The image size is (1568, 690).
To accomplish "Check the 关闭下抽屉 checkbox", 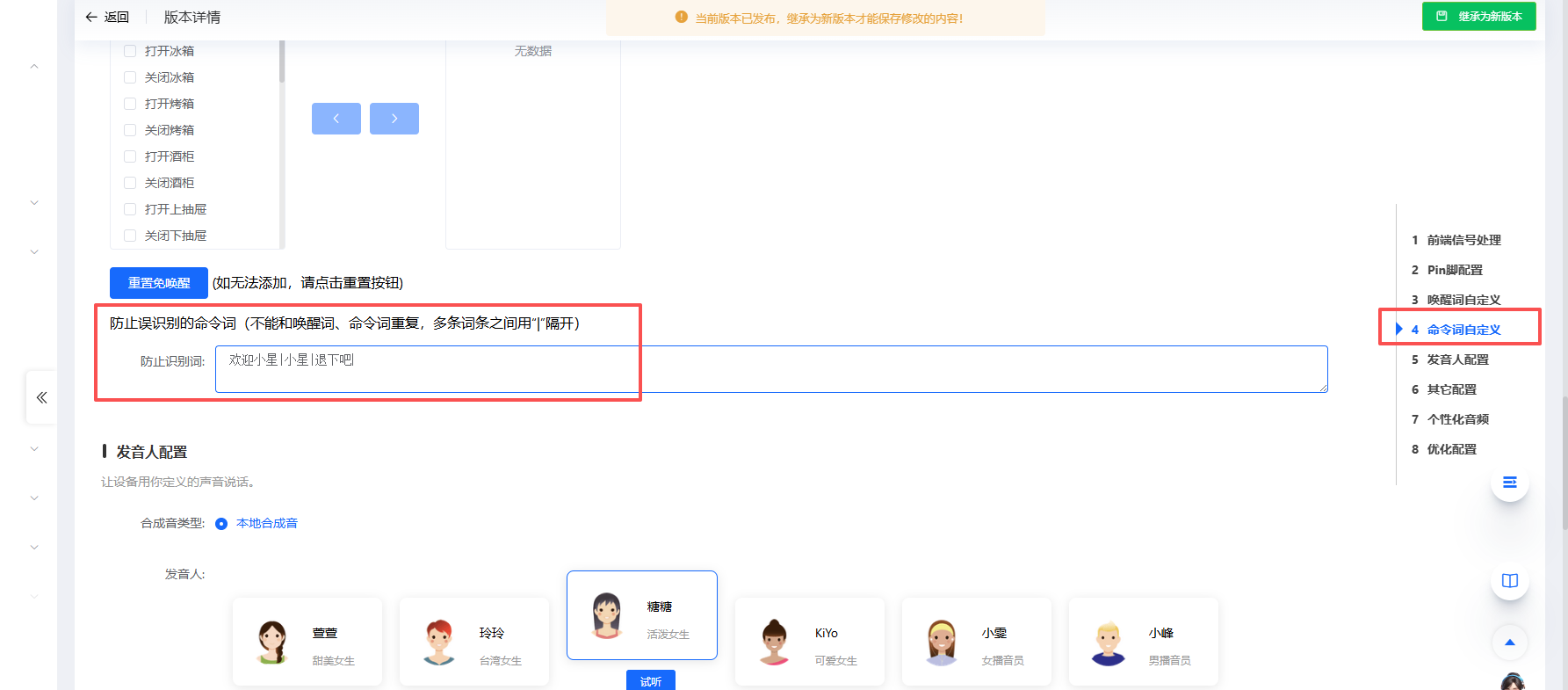I will point(130,236).
